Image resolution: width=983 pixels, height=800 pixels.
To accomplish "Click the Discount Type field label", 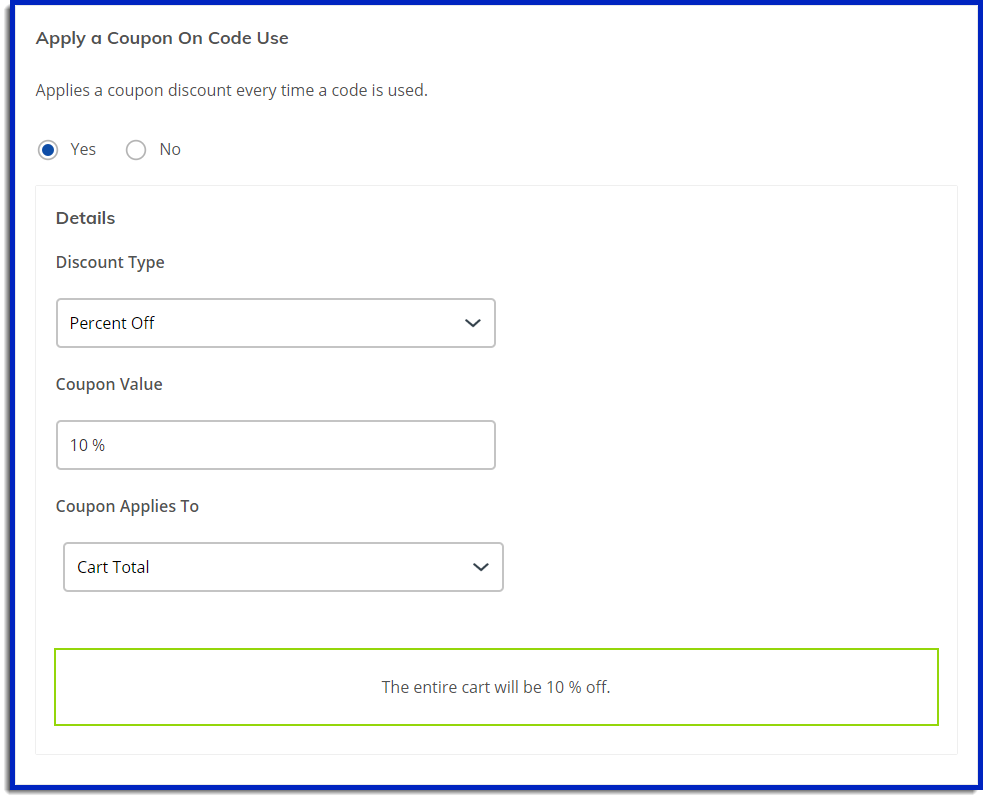I will click(110, 262).
